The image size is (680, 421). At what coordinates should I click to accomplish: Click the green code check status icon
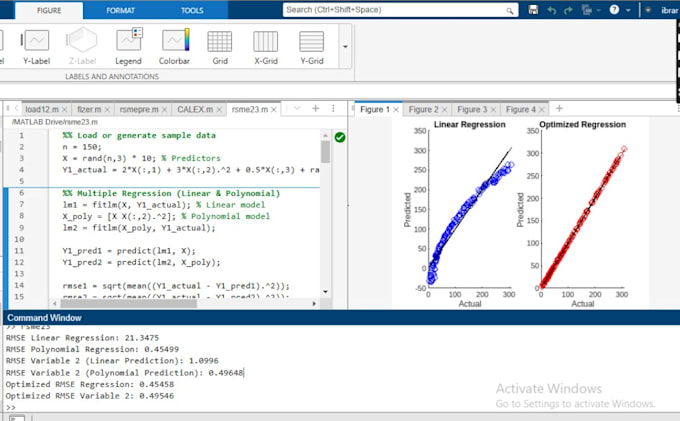tap(340, 137)
